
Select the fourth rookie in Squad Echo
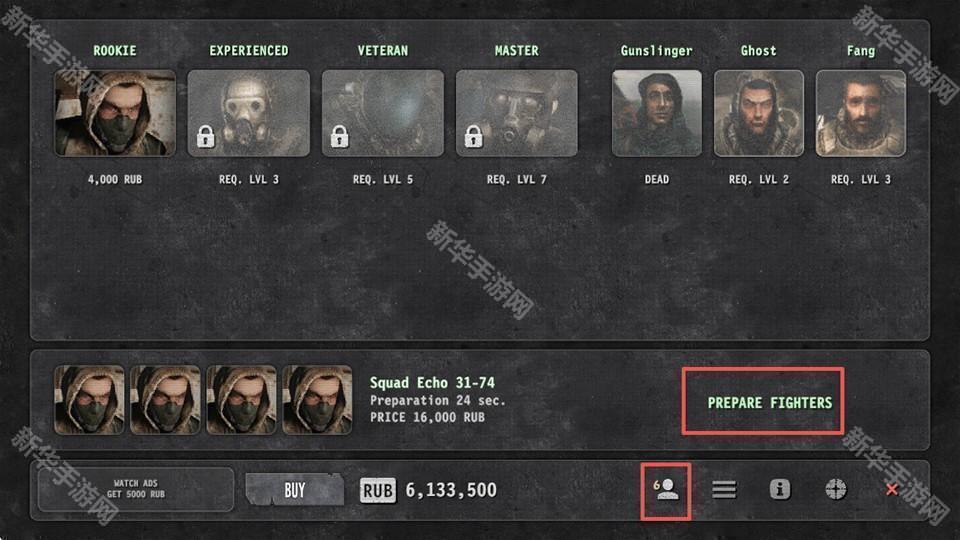(x=317, y=400)
